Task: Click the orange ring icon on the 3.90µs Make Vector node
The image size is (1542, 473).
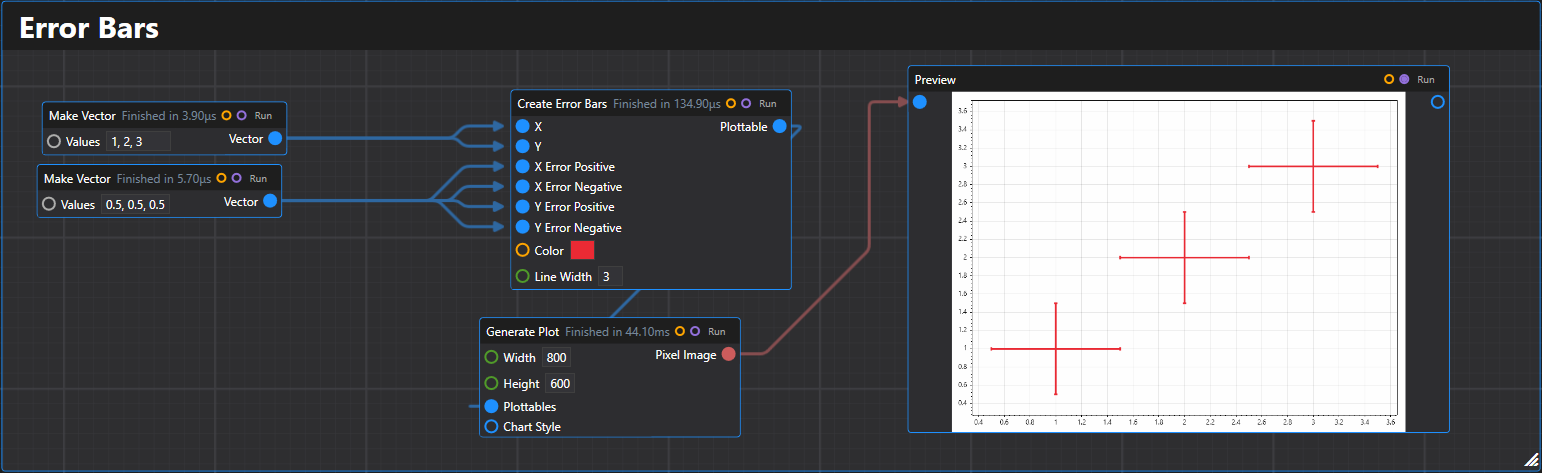Action: tap(226, 116)
